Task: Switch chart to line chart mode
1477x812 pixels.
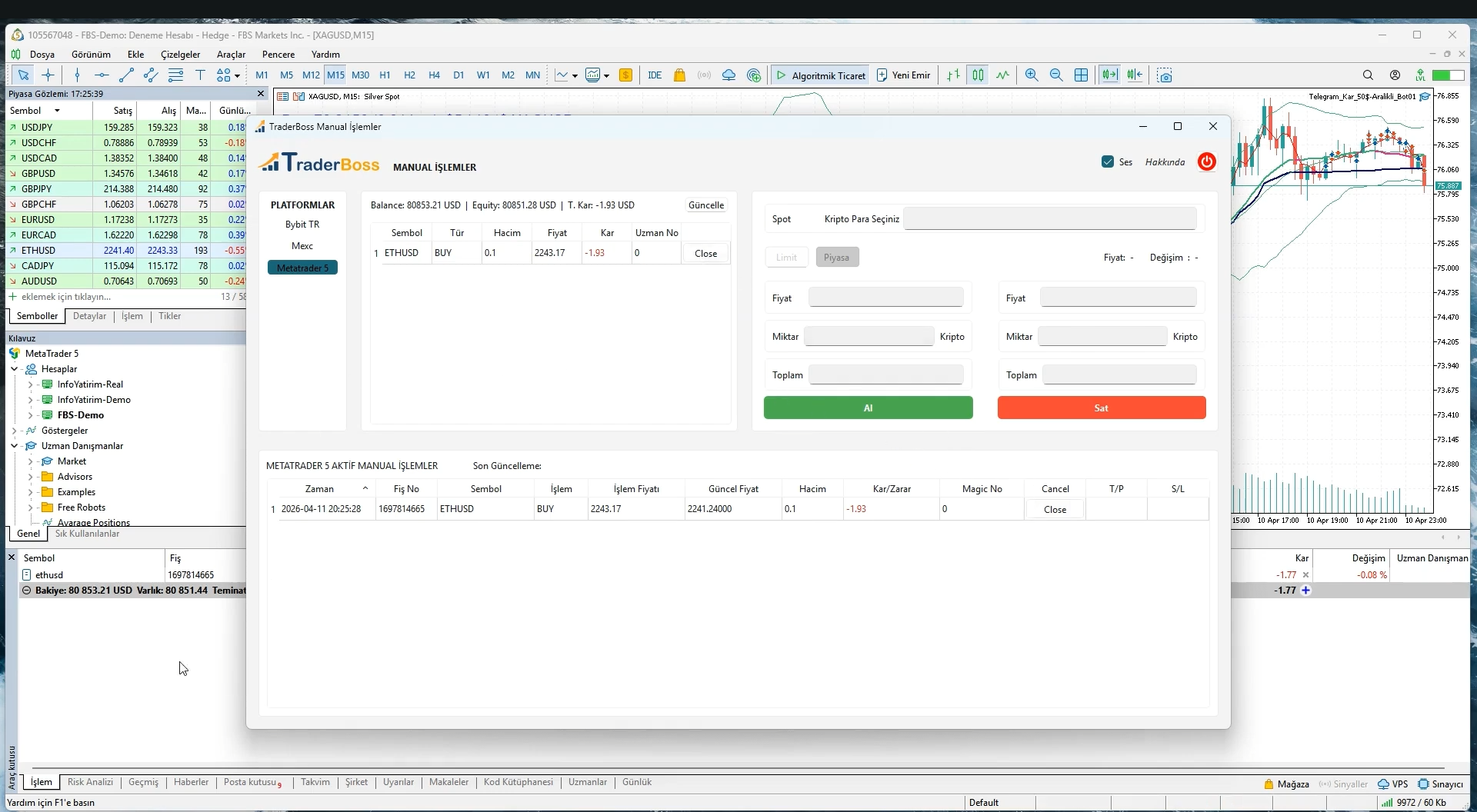Action: tap(1002, 75)
